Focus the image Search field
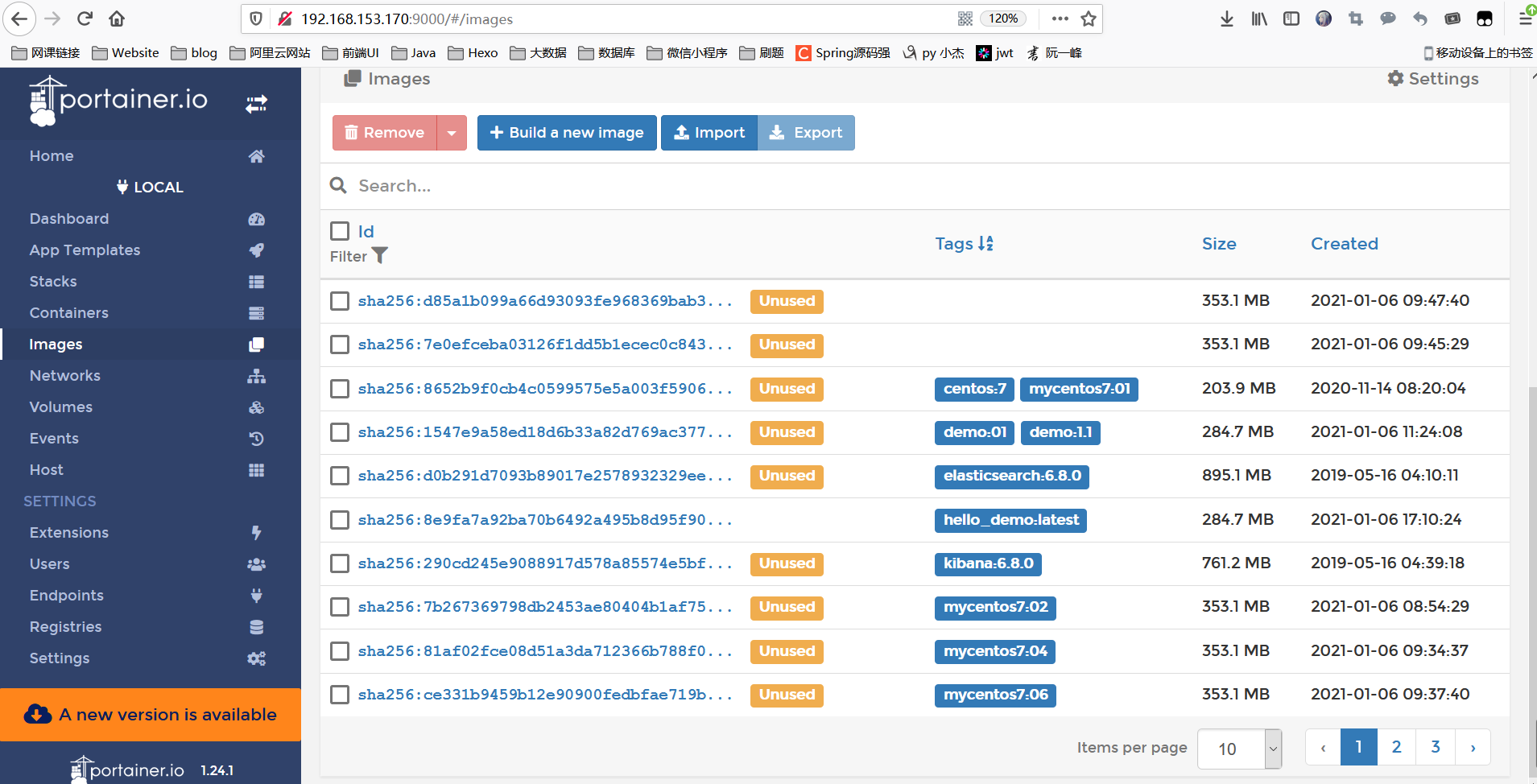The height and width of the screenshot is (784, 1537). click(x=915, y=186)
